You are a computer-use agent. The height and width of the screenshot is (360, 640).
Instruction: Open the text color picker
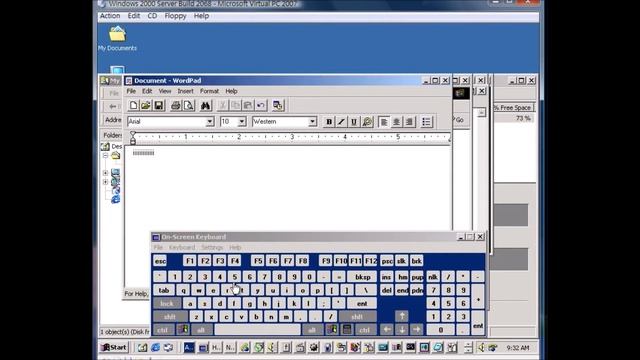coord(367,122)
